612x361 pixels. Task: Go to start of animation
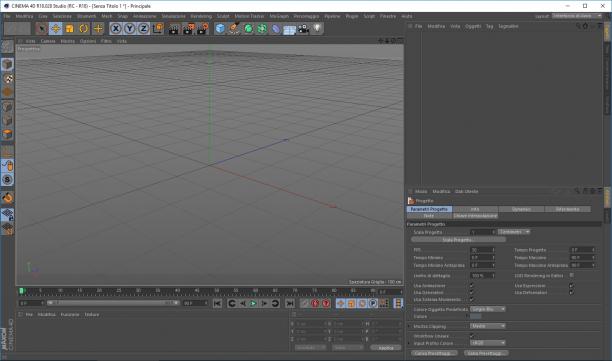coord(217,303)
